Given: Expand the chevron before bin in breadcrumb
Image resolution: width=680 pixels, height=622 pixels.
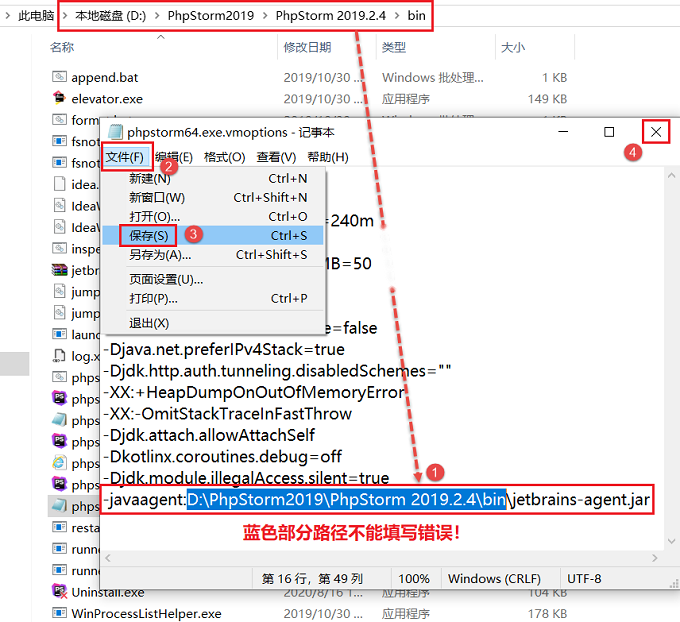Looking at the screenshot, I should [x=397, y=16].
